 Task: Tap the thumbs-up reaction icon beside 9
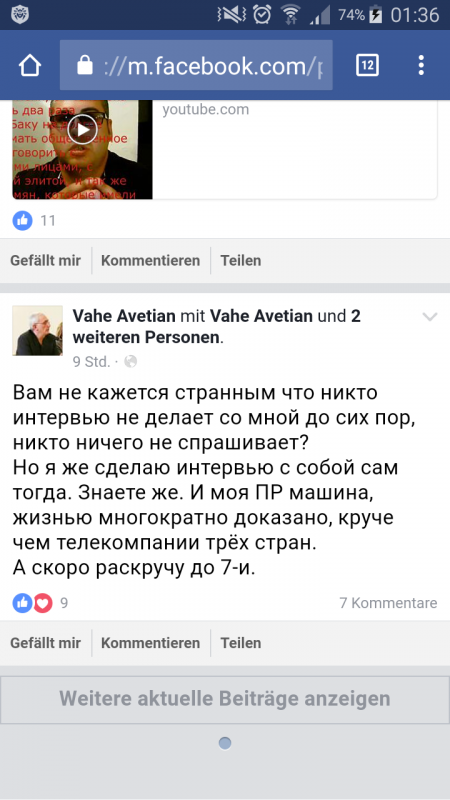(x=22, y=603)
